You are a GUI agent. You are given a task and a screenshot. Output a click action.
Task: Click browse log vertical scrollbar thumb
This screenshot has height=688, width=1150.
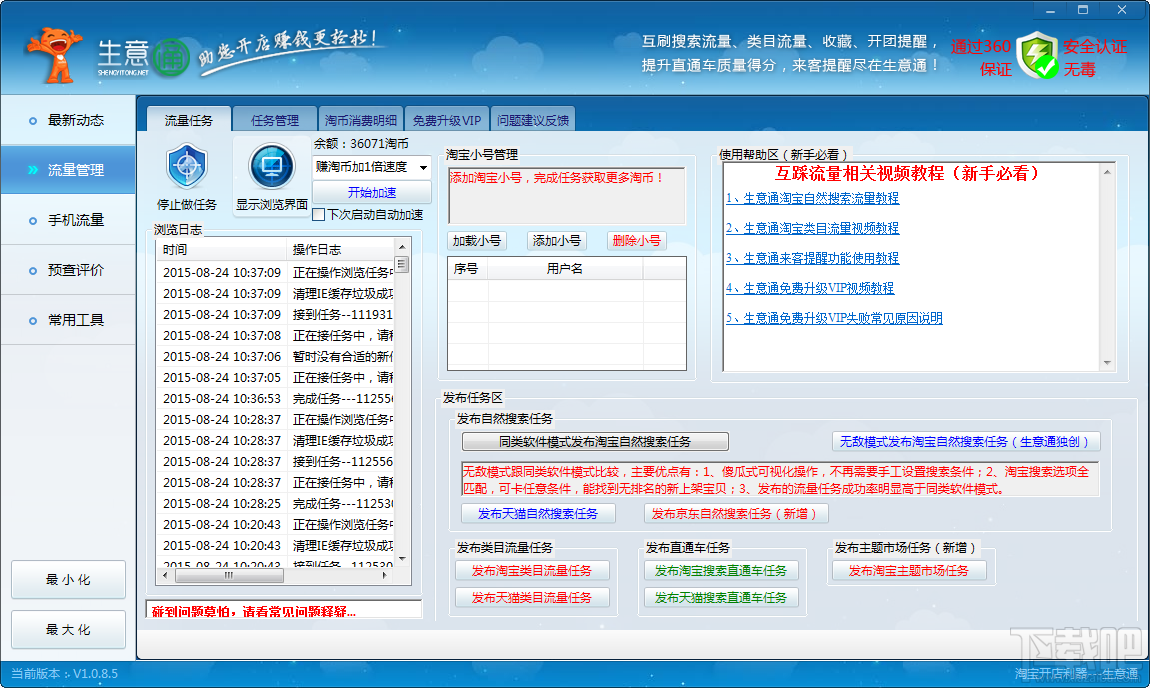401,264
